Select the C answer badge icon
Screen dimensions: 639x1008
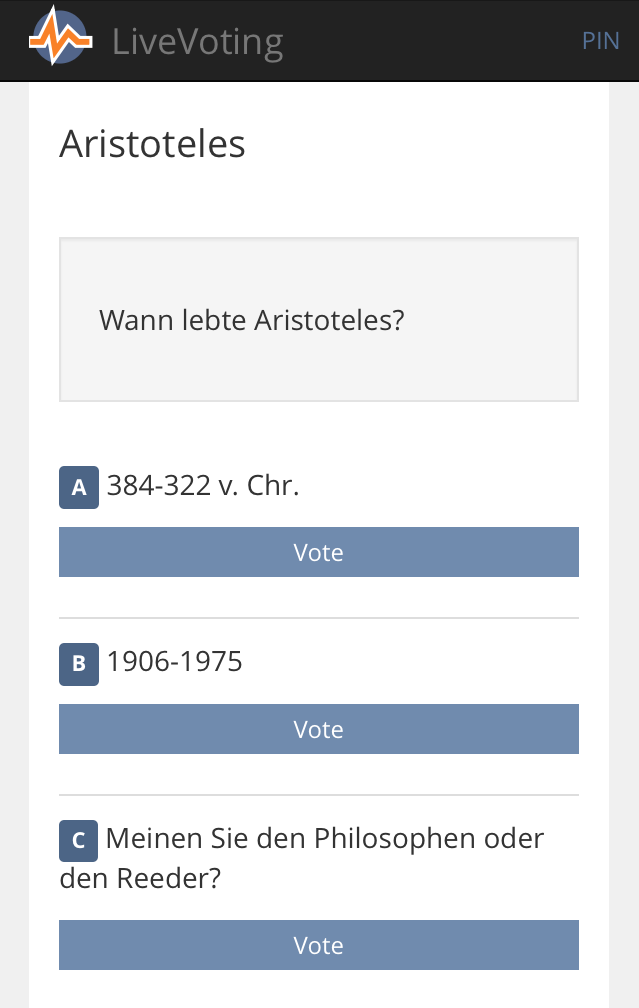tap(79, 841)
